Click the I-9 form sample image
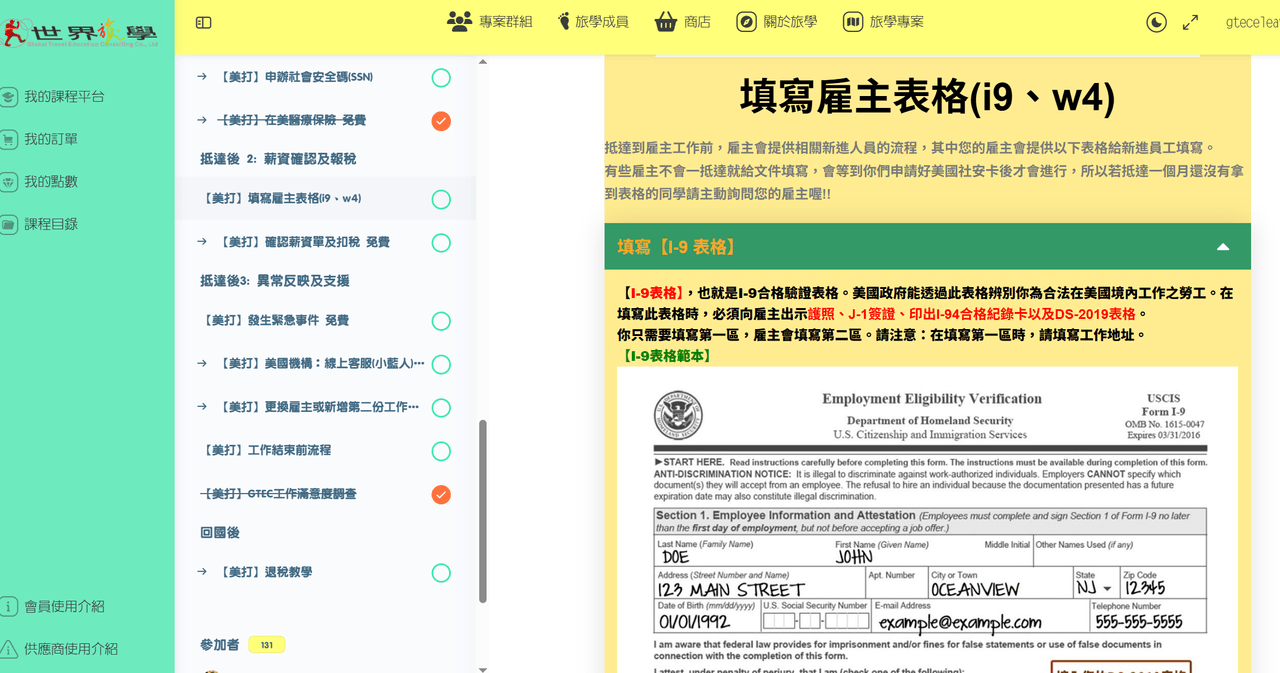 (x=927, y=520)
